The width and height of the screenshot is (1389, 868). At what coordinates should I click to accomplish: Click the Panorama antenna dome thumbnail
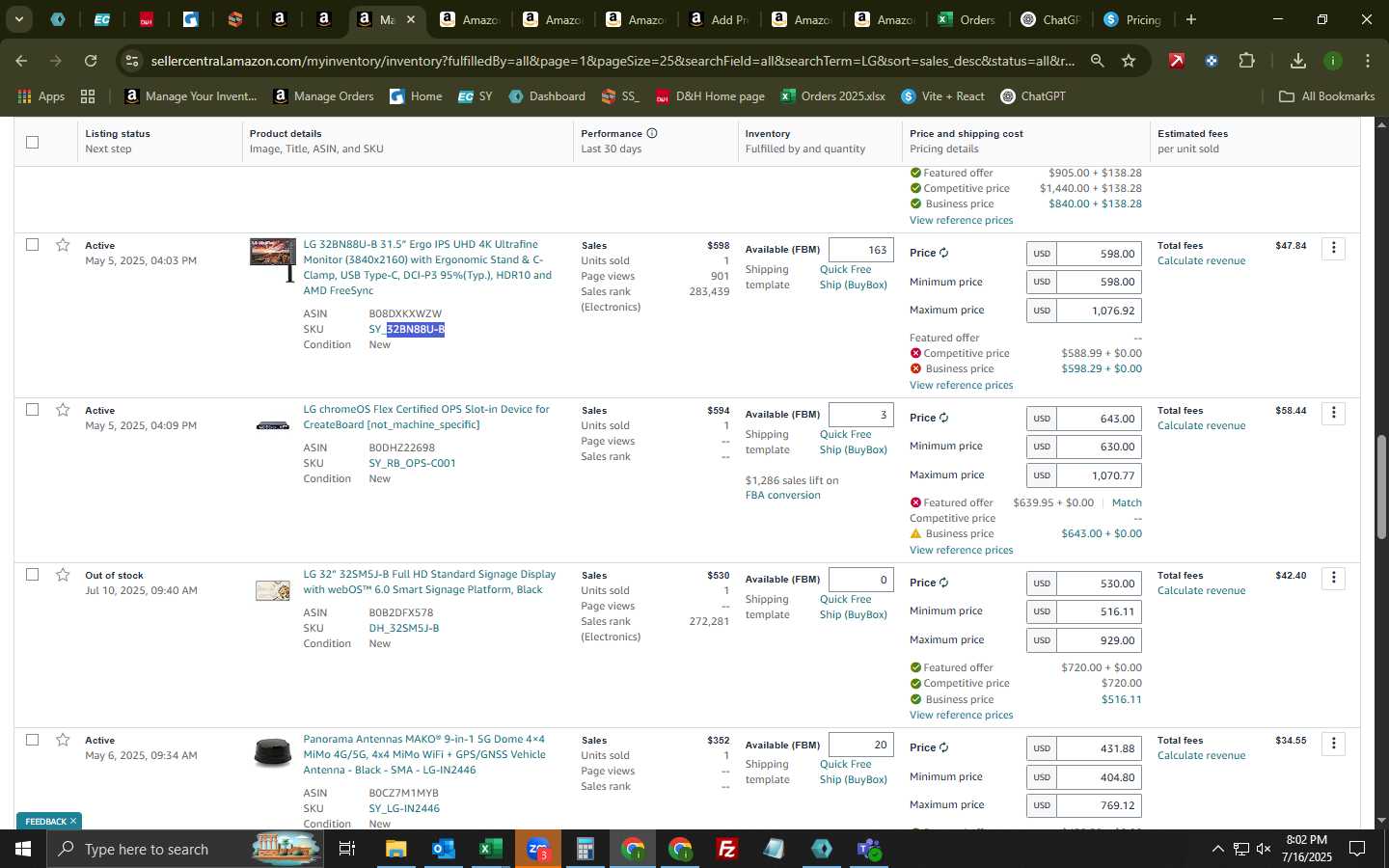click(x=273, y=752)
